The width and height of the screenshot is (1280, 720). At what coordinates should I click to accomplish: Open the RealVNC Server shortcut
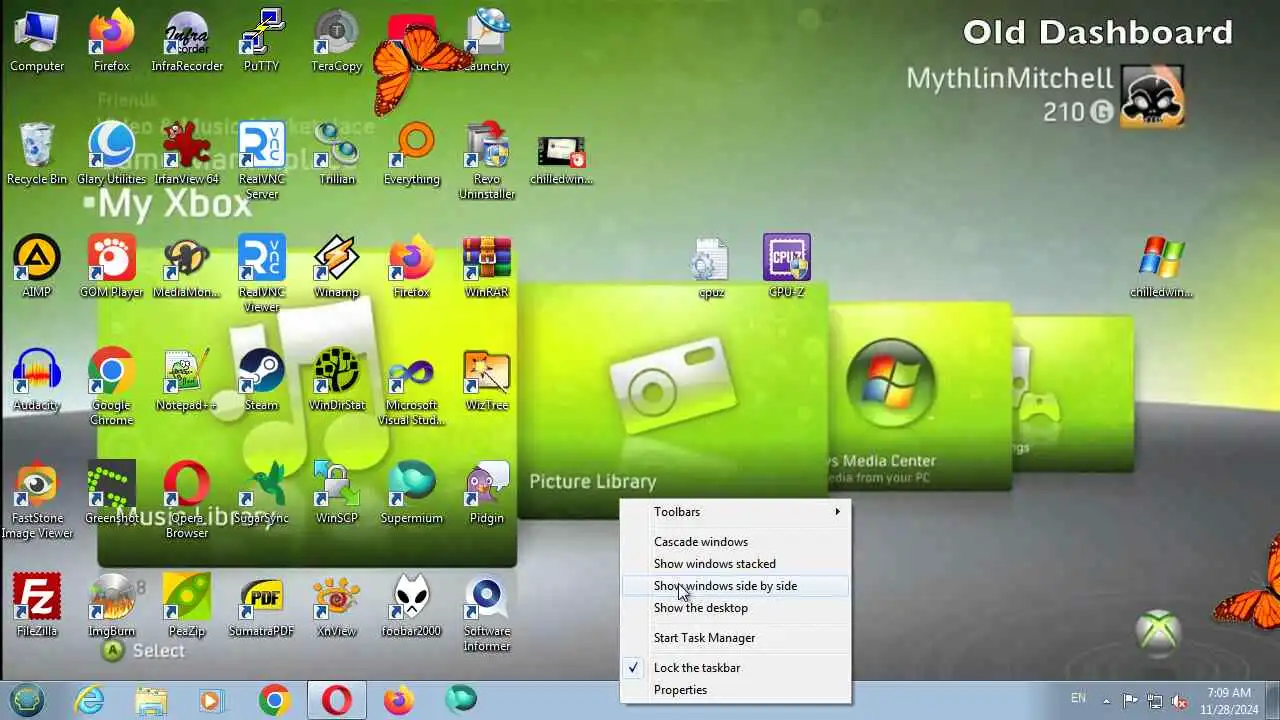(261, 160)
